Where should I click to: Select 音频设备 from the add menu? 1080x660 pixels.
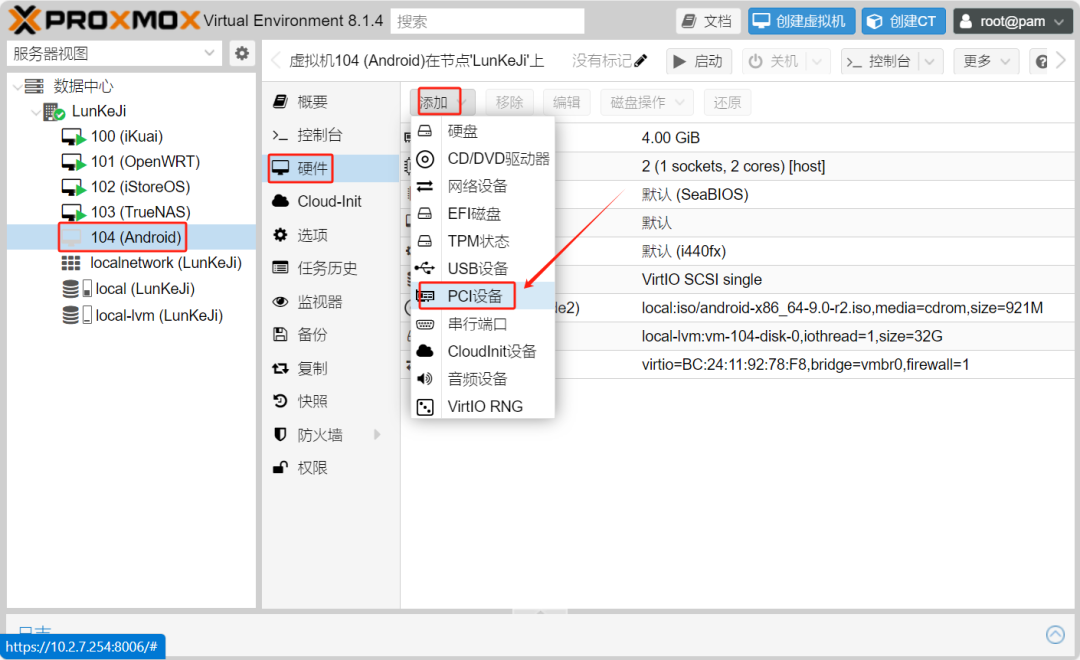tap(483, 379)
